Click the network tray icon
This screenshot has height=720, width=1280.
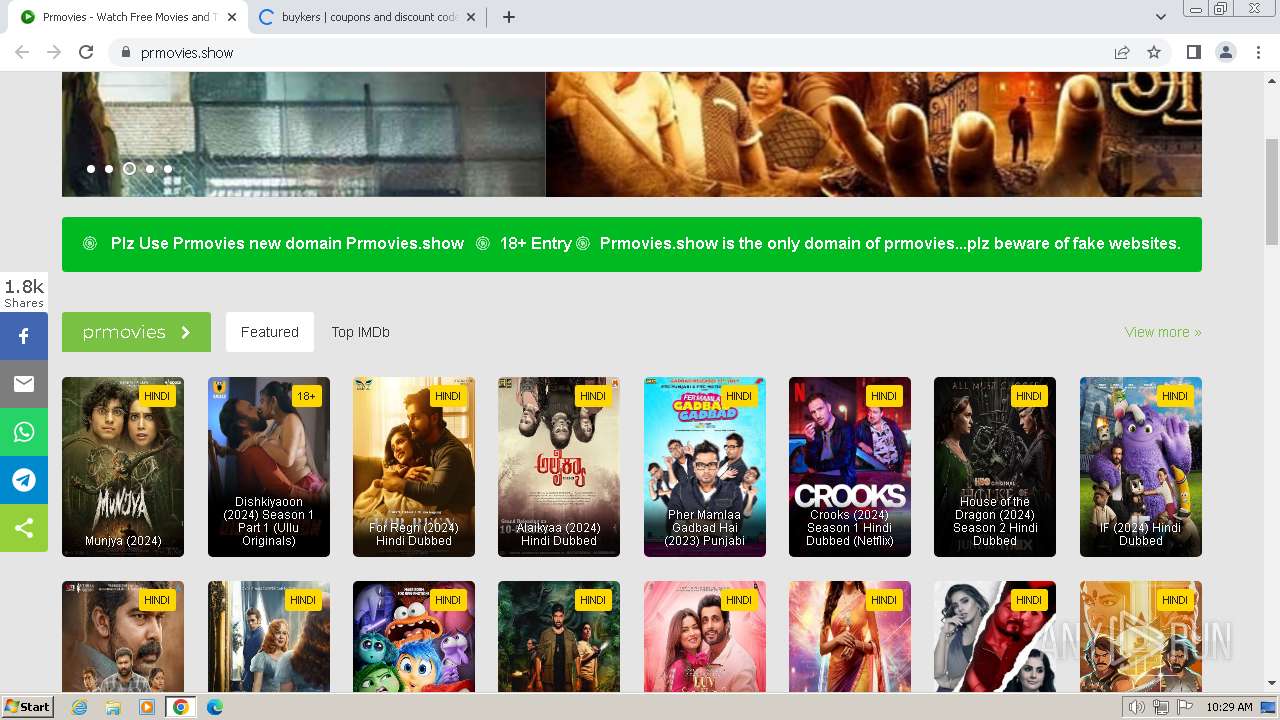click(1161, 707)
